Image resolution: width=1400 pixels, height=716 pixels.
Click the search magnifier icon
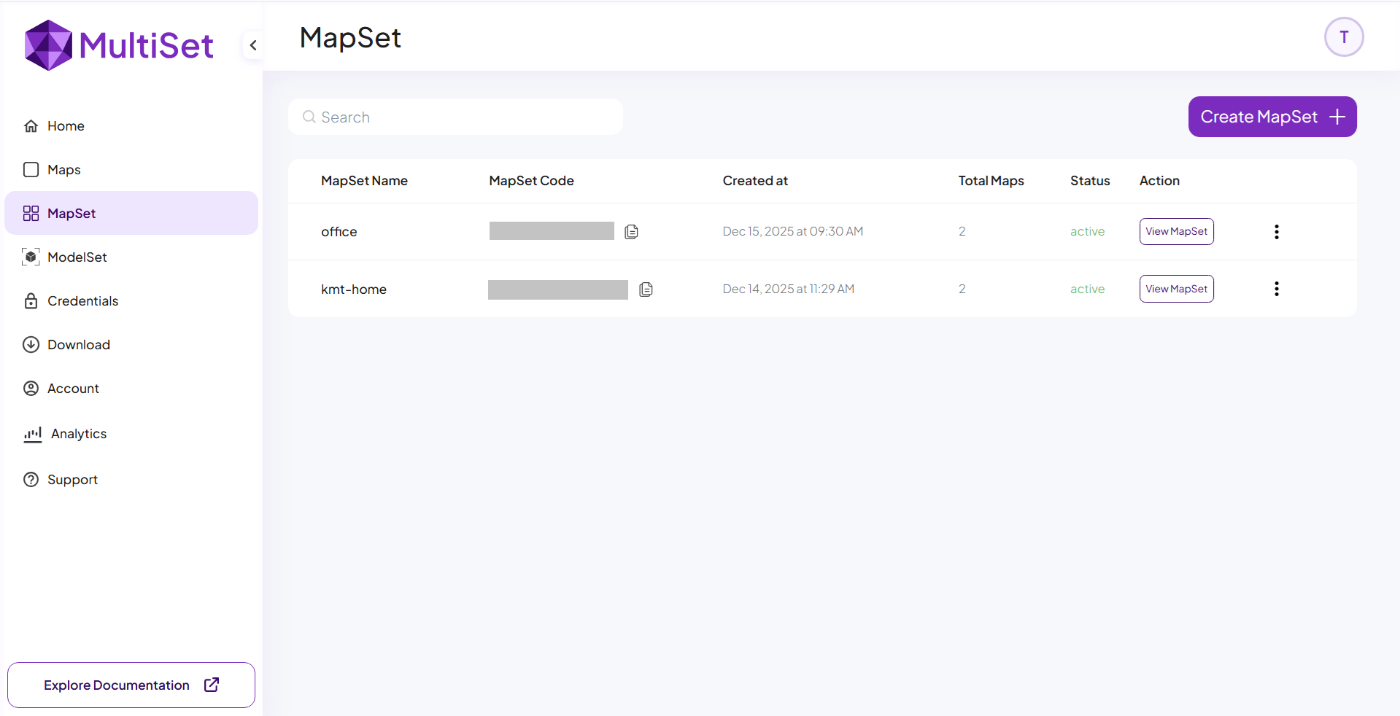(x=309, y=117)
